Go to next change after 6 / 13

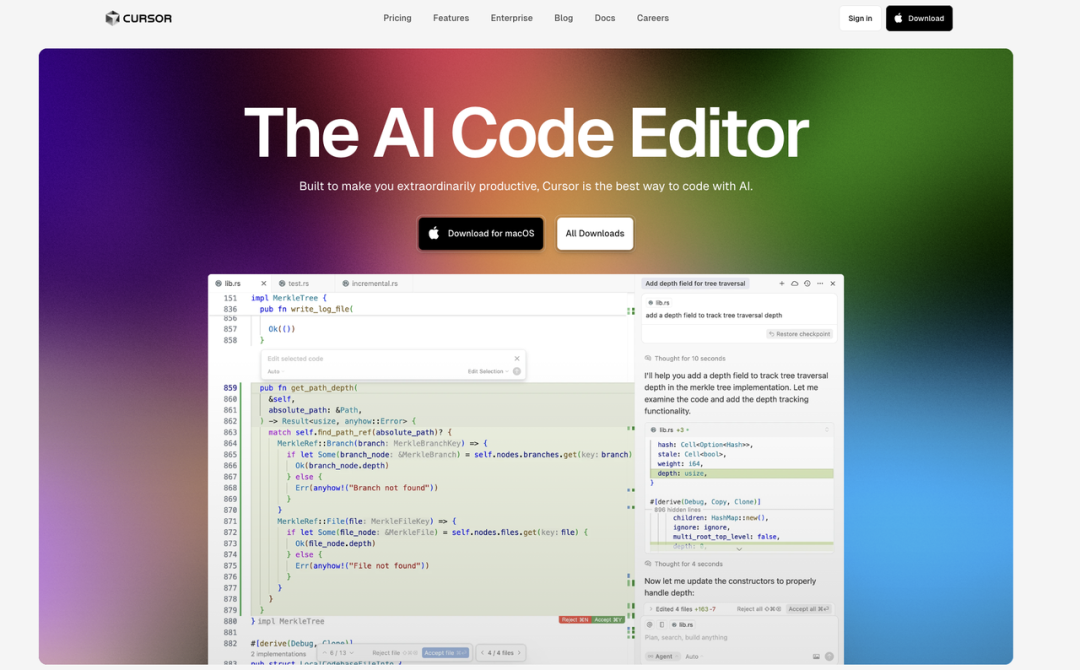point(351,653)
